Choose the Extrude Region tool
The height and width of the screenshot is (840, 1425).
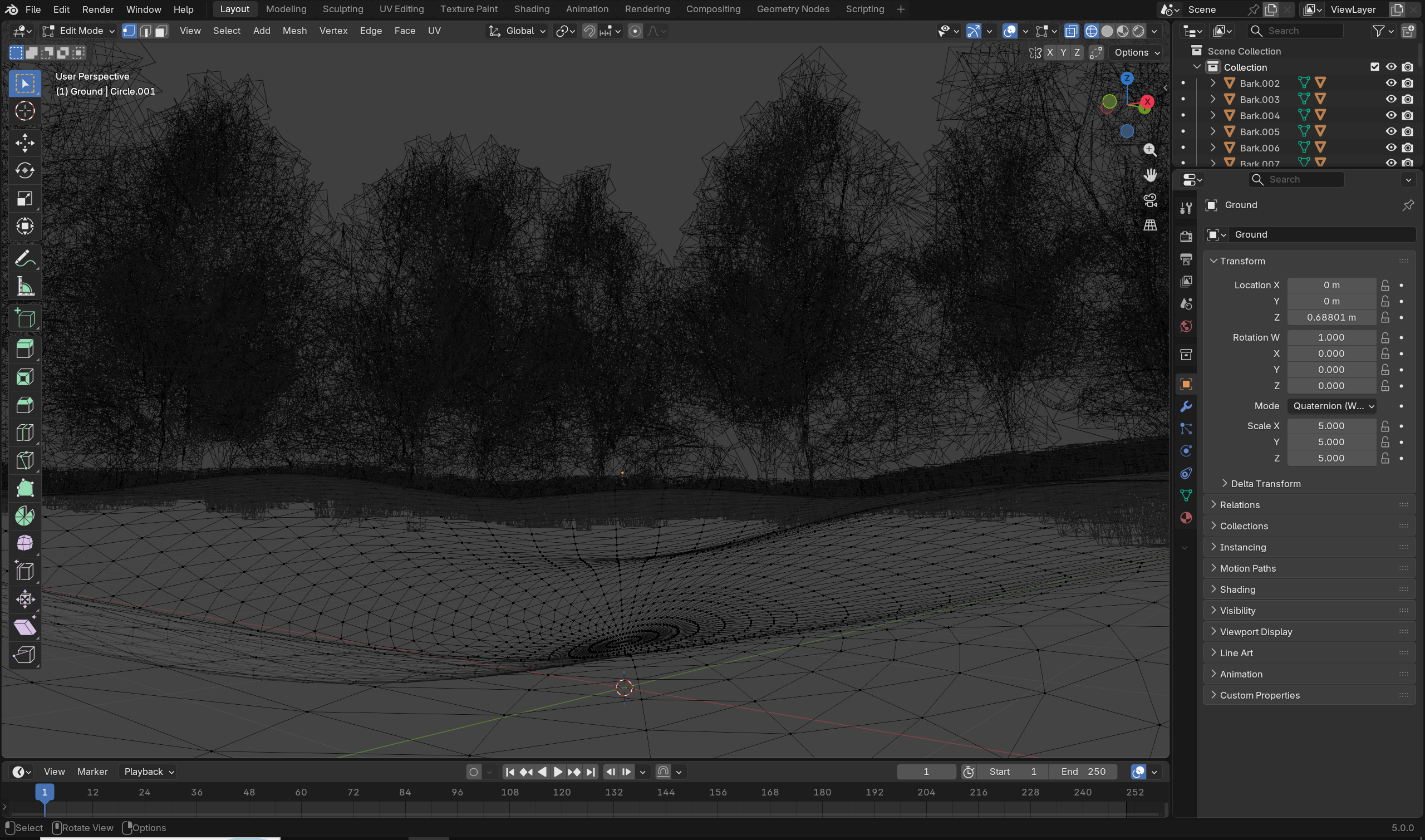point(24,349)
